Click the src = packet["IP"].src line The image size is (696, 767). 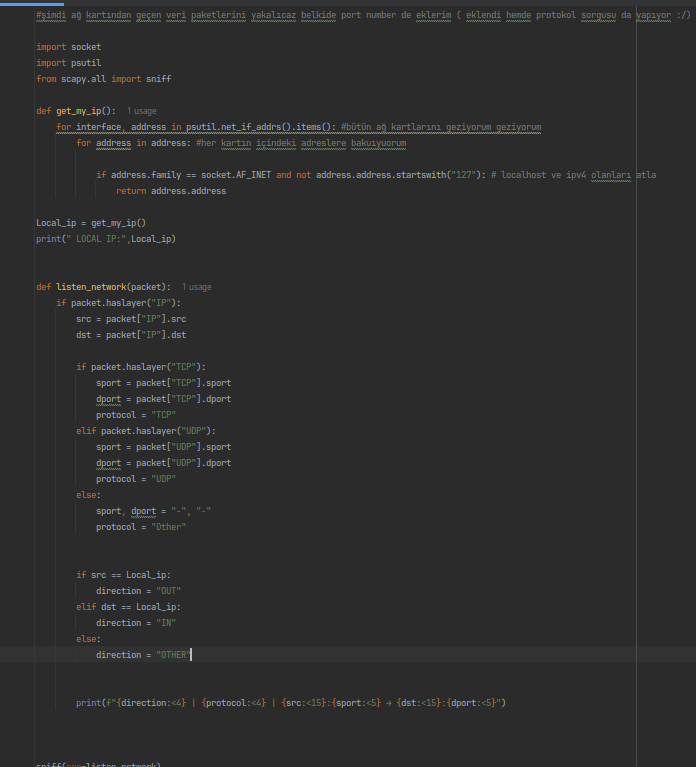pos(131,319)
